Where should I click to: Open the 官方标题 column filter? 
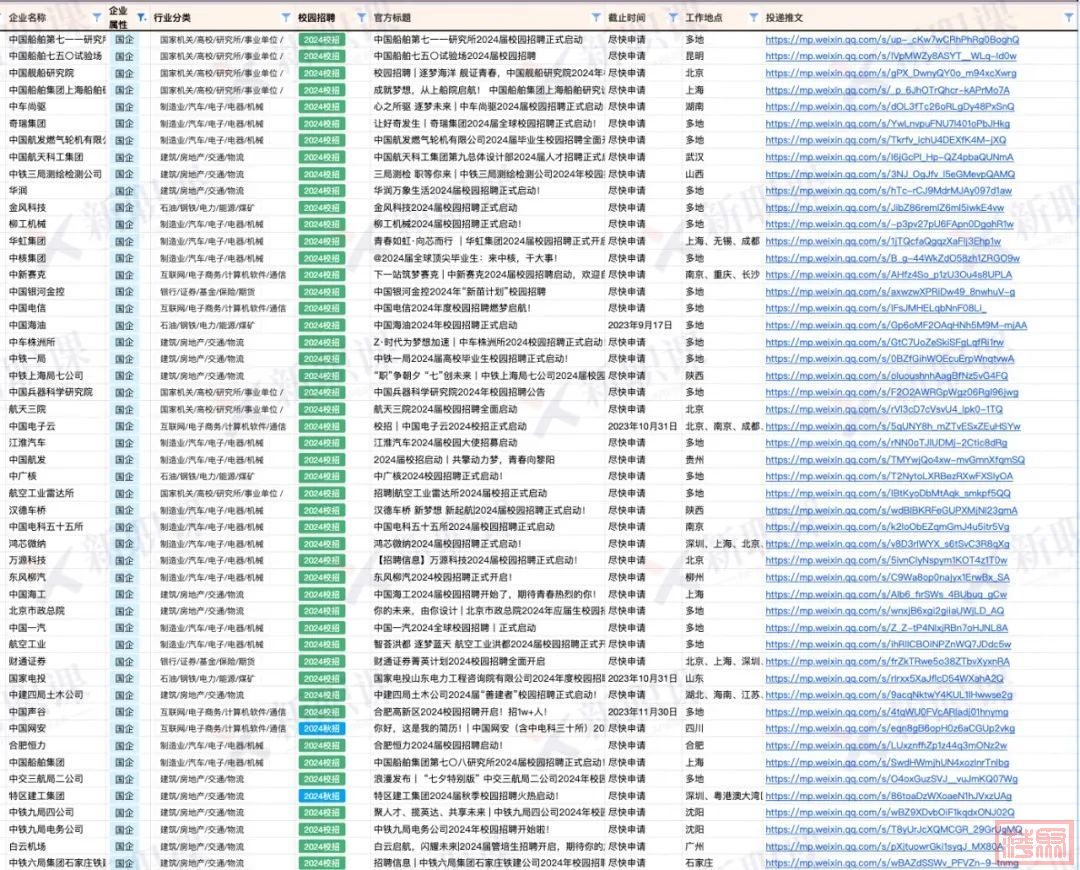596,17
